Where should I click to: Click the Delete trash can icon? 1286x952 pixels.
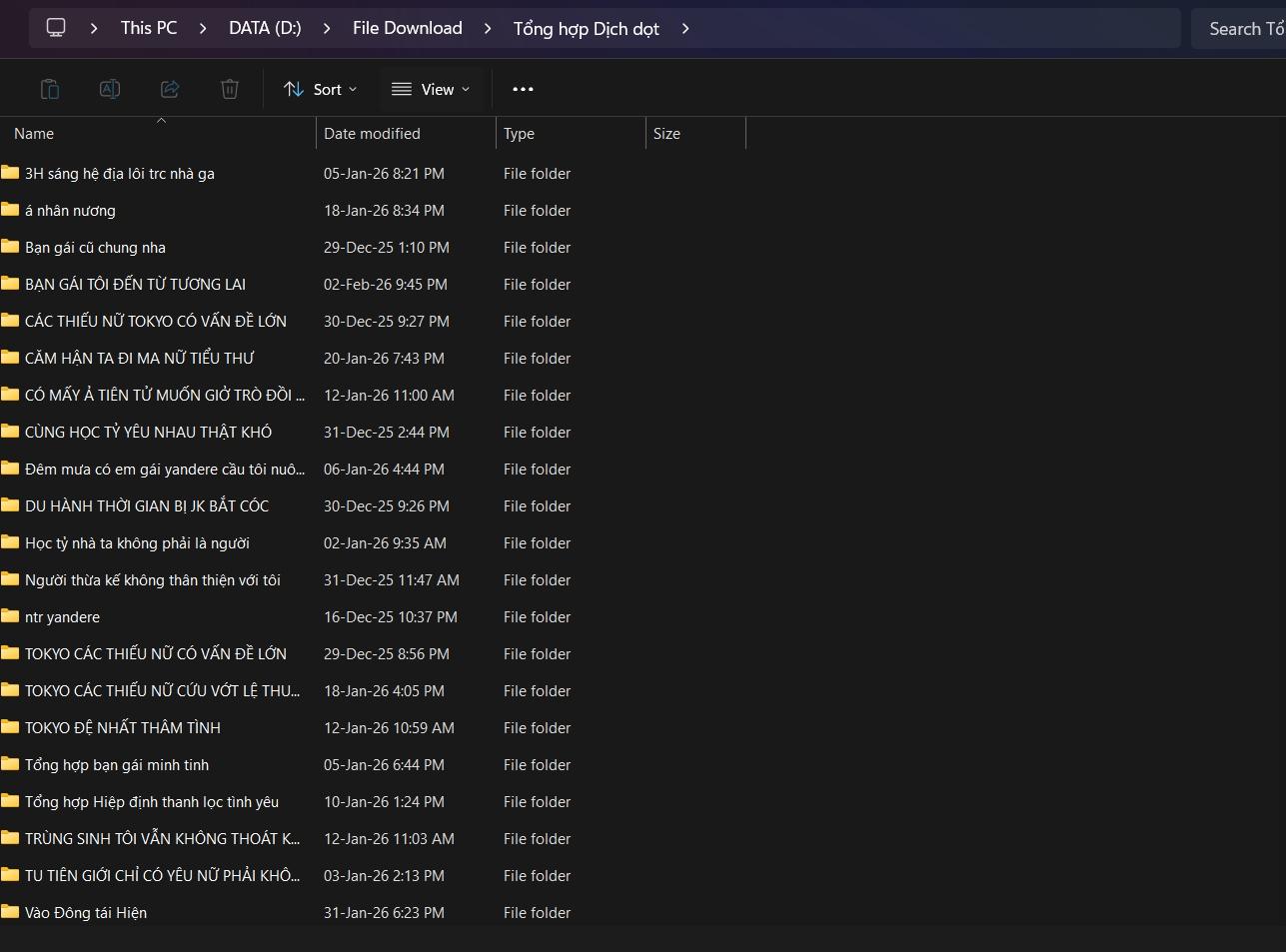[230, 89]
